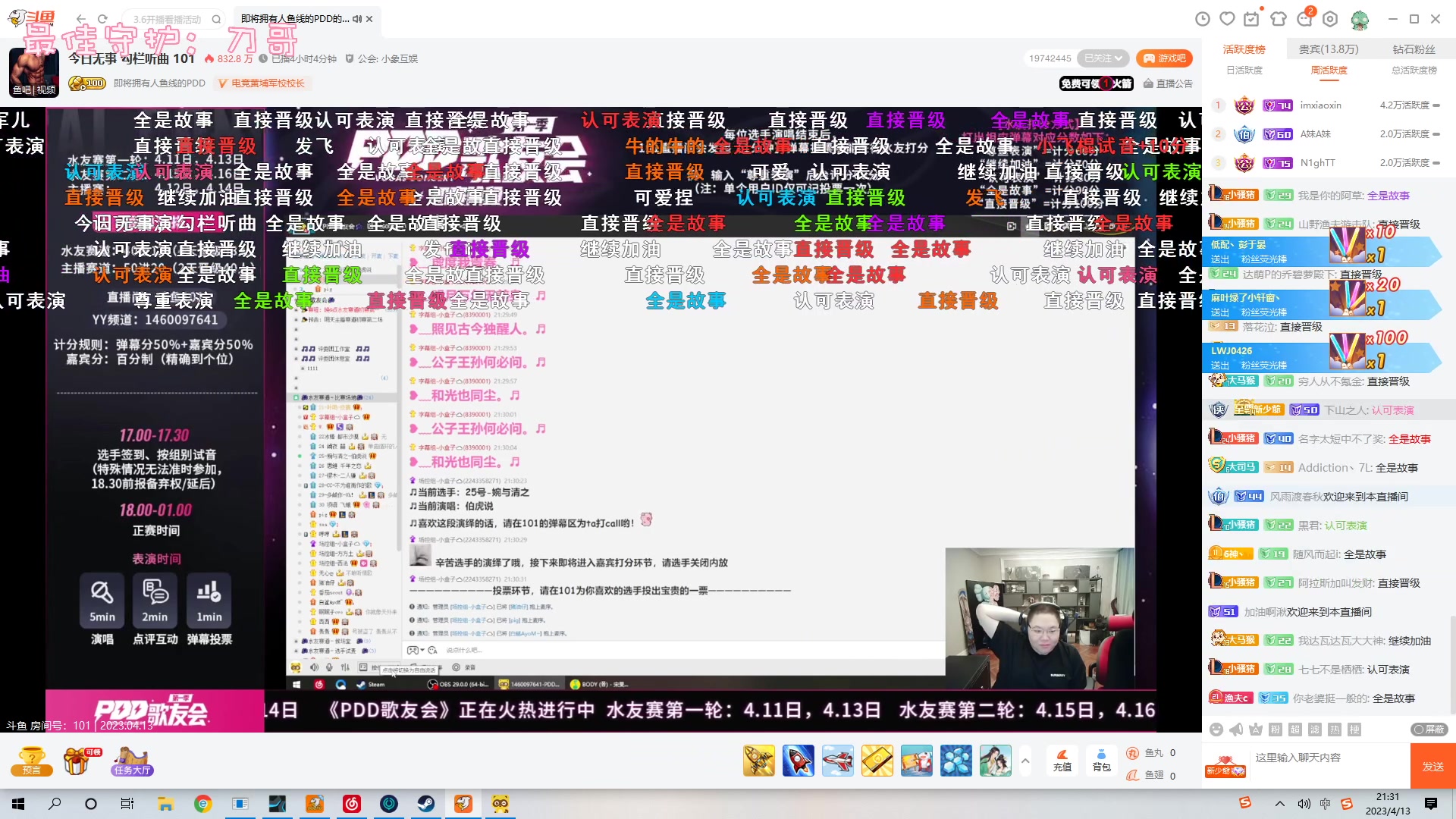Select the 日活跃度 ranking tab

pyautogui.click(x=1244, y=70)
